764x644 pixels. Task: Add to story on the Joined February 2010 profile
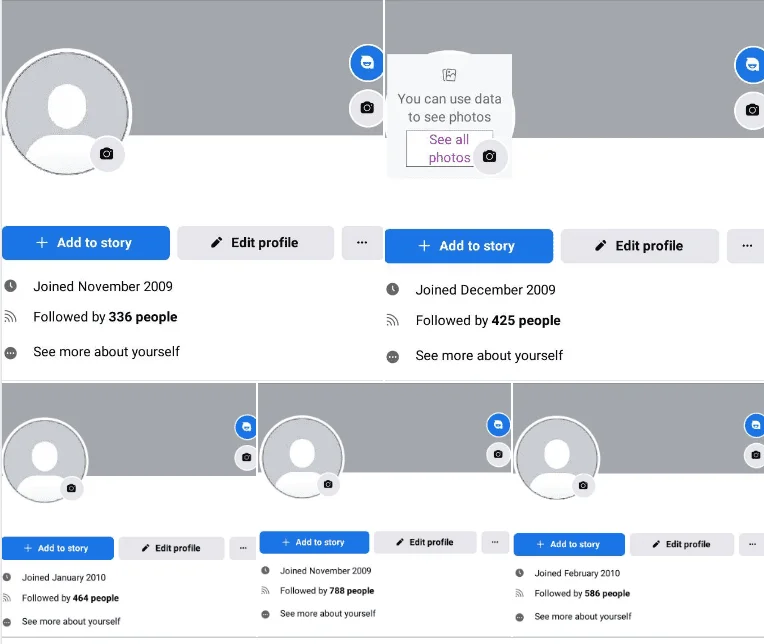[x=569, y=544]
